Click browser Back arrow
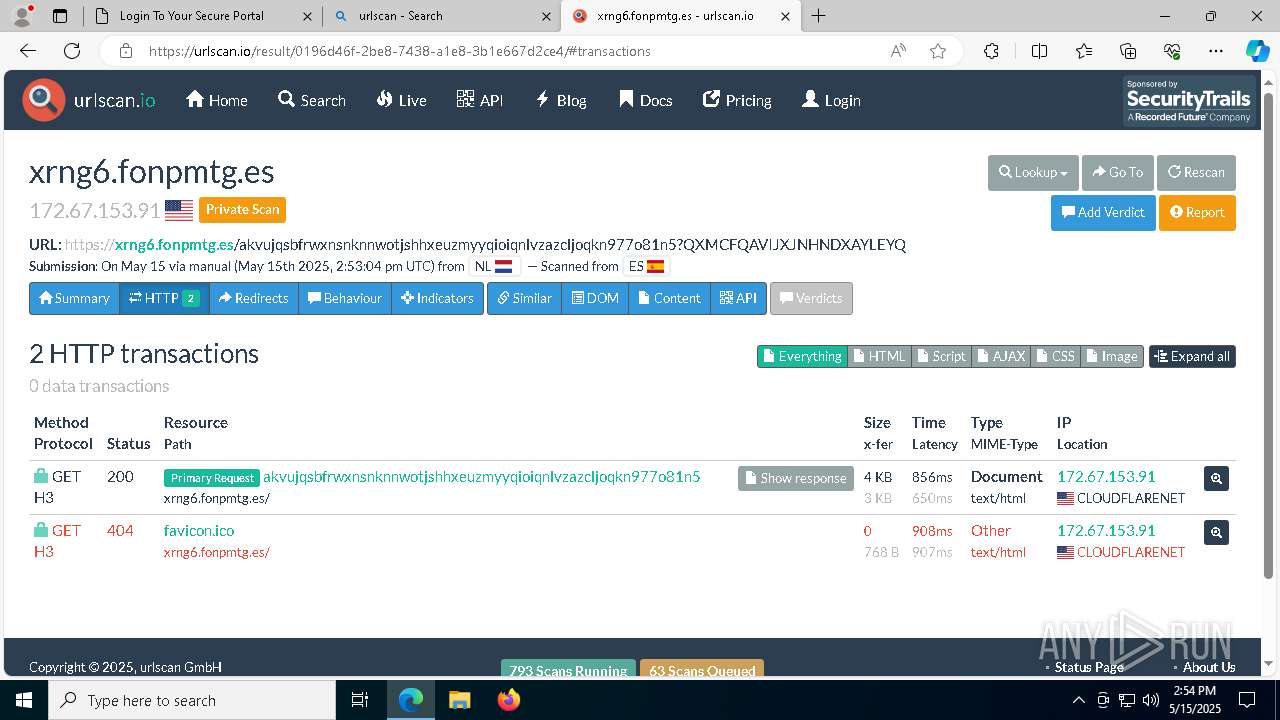Screen dimensions: 1280x720 click(28, 51)
